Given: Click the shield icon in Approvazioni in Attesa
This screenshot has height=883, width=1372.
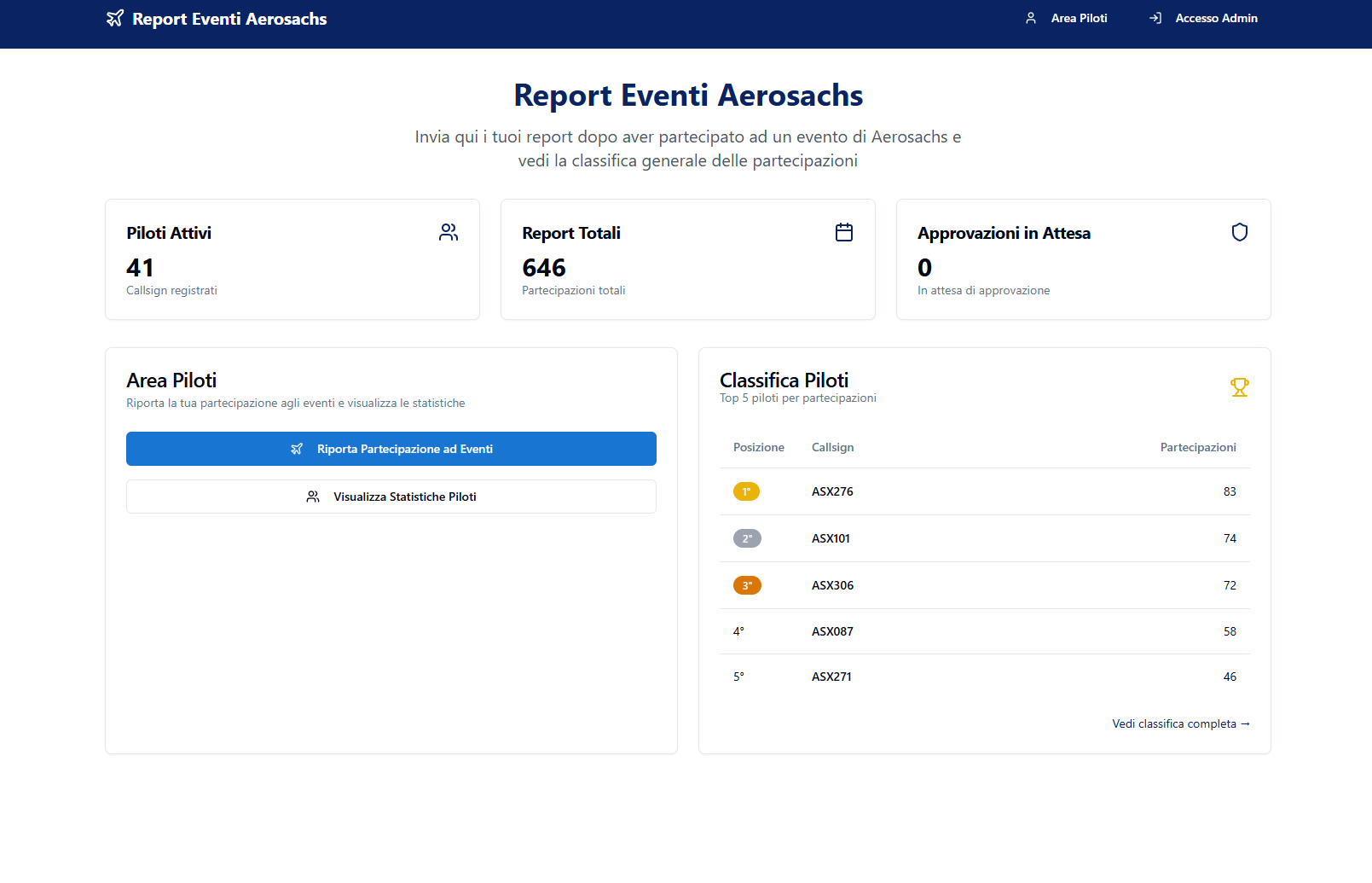Looking at the screenshot, I should tap(1240, 232).
